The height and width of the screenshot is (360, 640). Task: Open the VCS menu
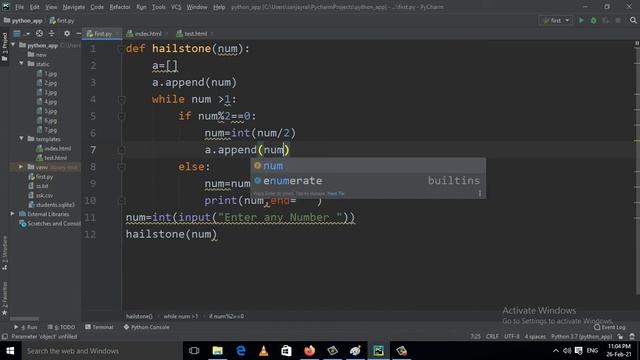176,7
